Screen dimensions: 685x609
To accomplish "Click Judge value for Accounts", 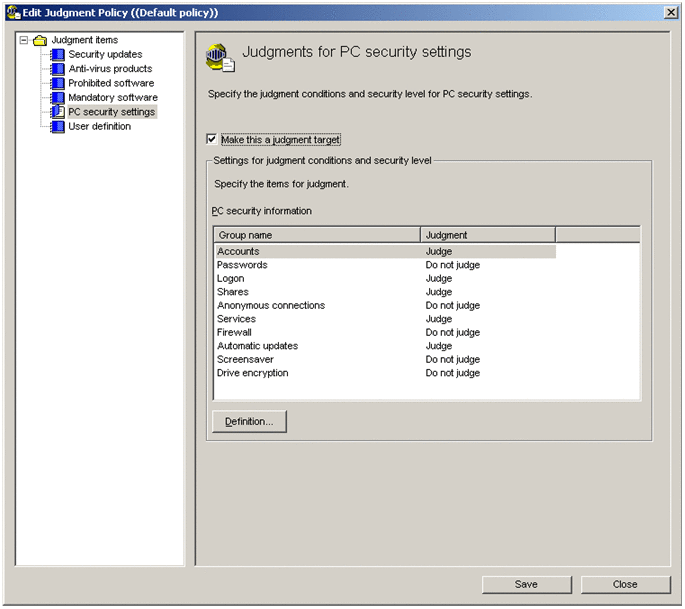I will 439,251.
